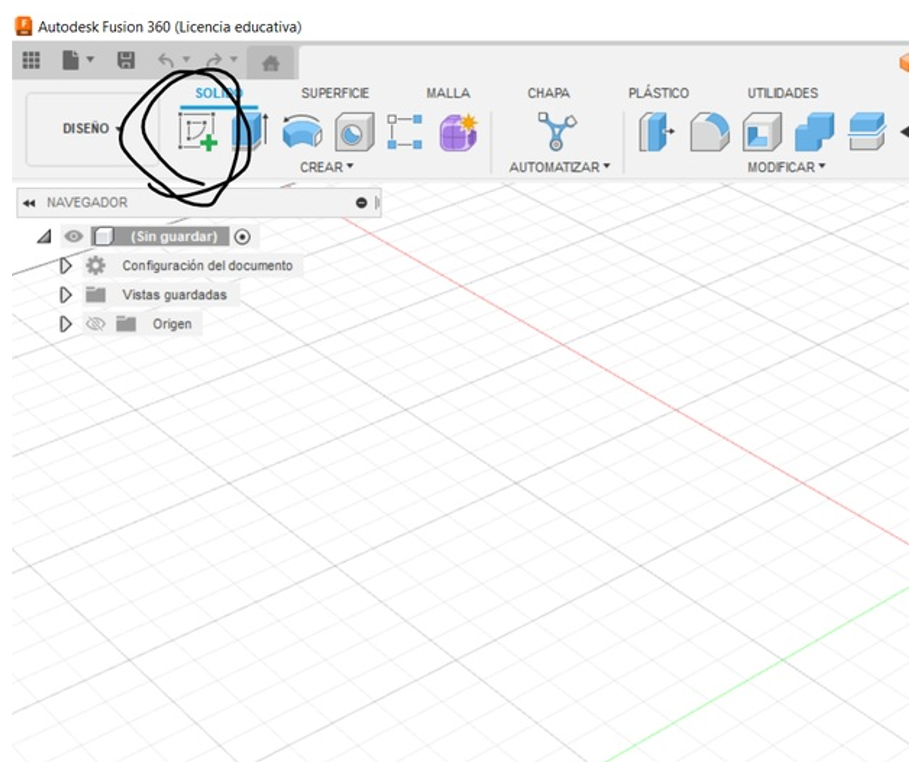Viewport: 911px width, 762px height.
Task: Open the undo history dropdown arrow
Action: [186, 59]
